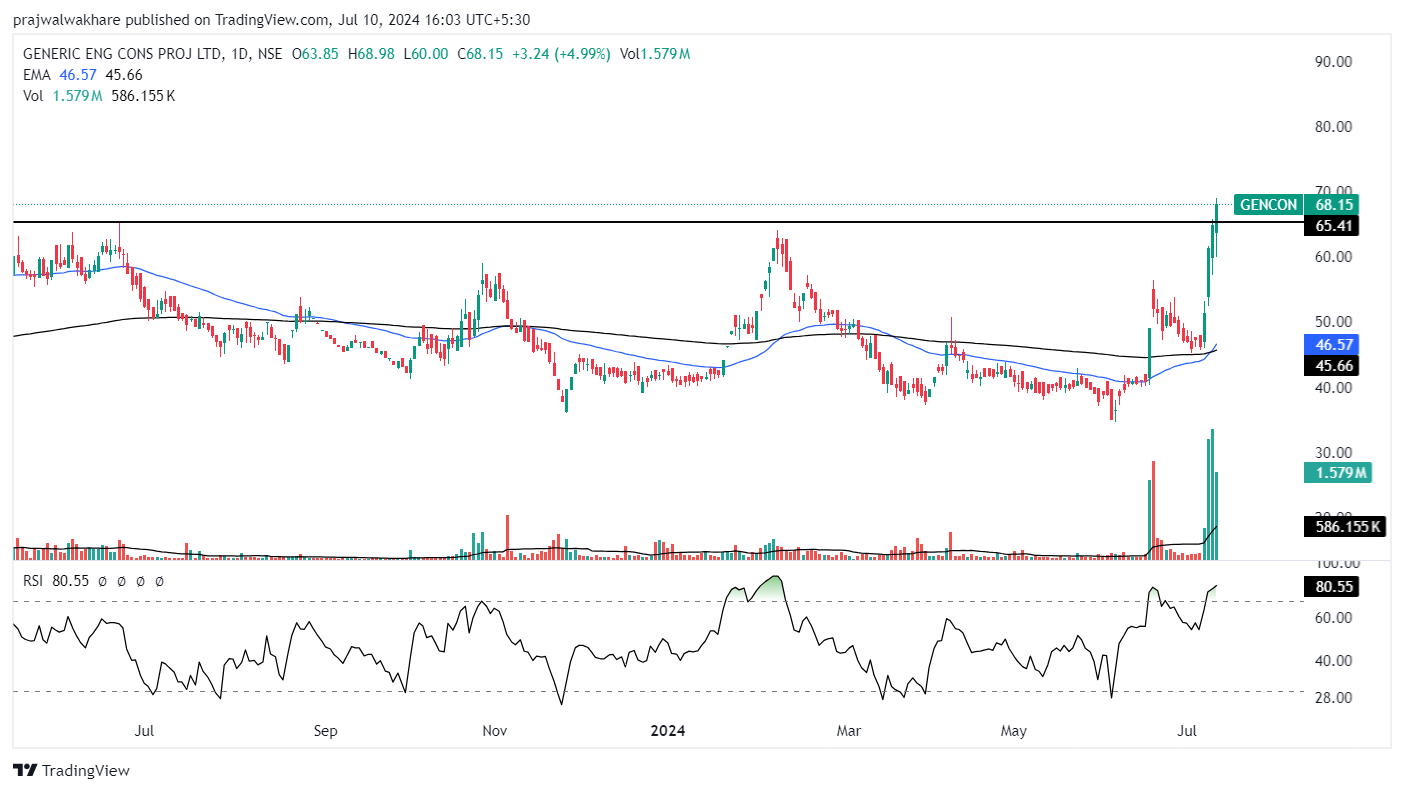Click the +3.24 (+4.99%) price change value
1404x792 pixels.
562,54
